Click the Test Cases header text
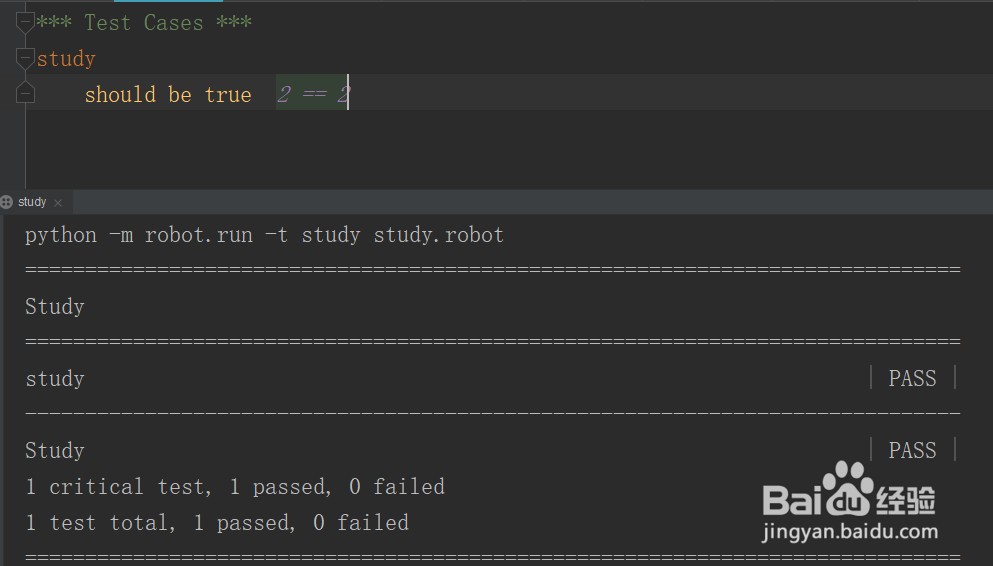Screen dimensions: 993x566 (x=144, y=23)
